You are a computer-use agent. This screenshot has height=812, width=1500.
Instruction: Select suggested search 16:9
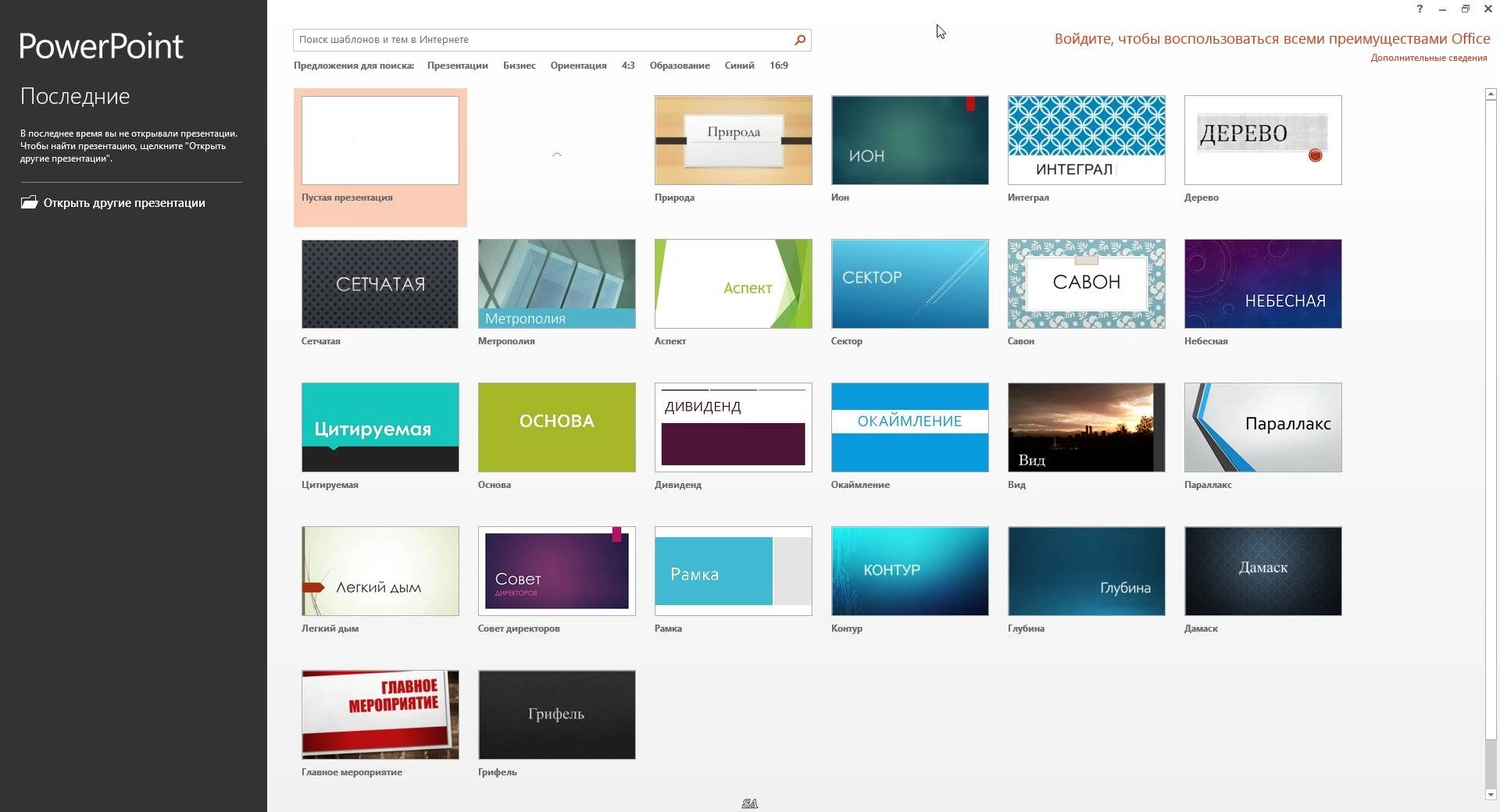779,66
